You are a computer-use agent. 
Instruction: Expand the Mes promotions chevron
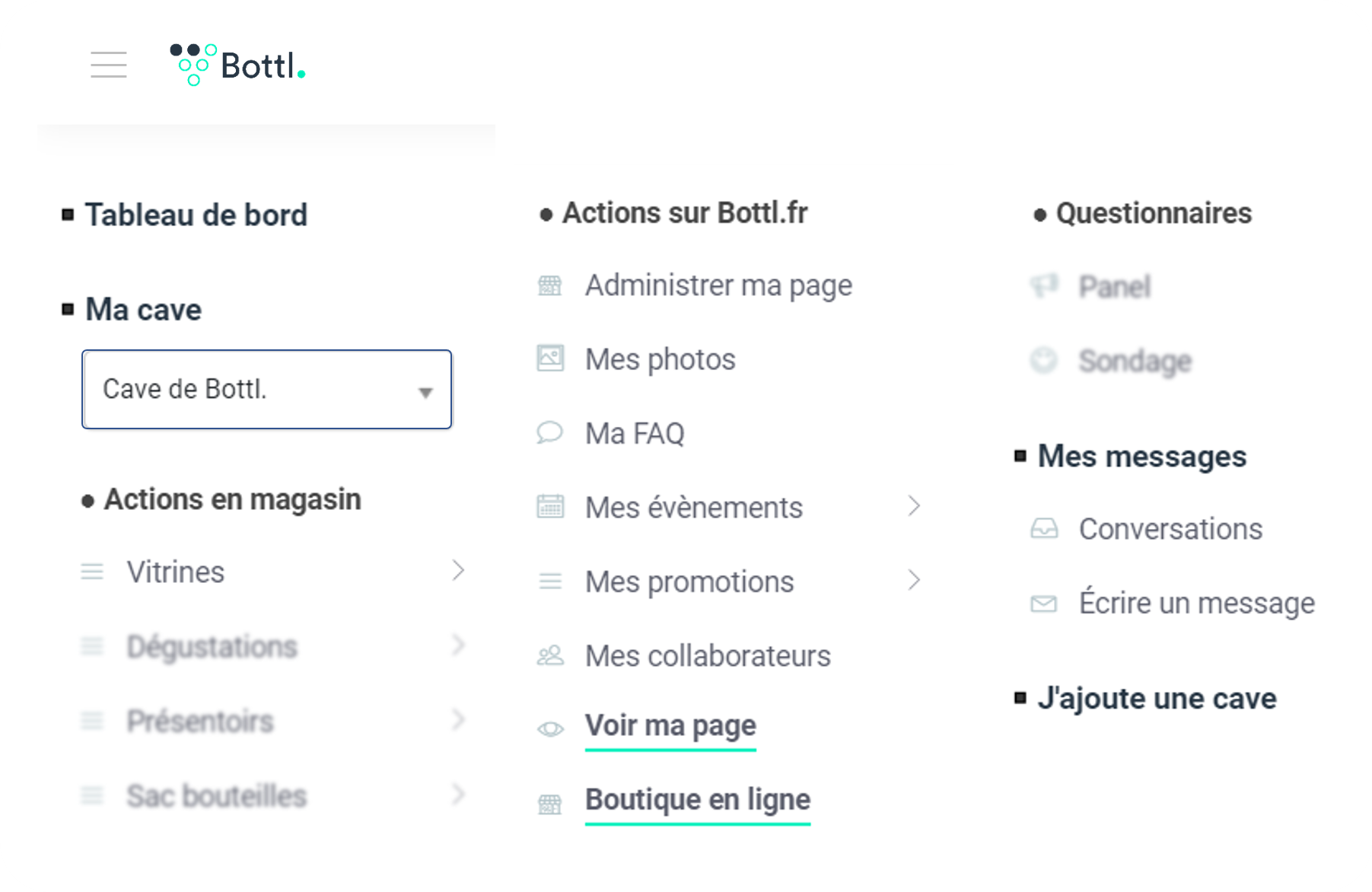click(915, 580)
